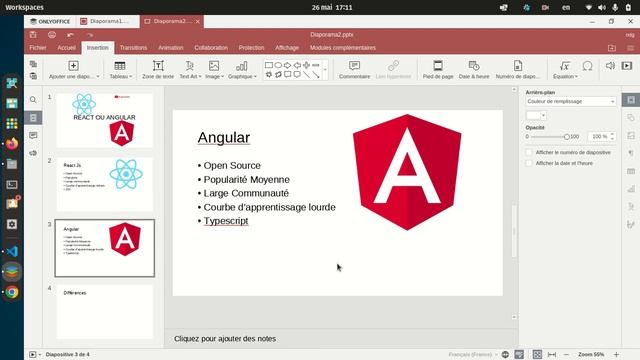Screen dimensions: 640x360
Task: Expand Ajouter une diapo dropdown arrow
Action: [98, 77]
